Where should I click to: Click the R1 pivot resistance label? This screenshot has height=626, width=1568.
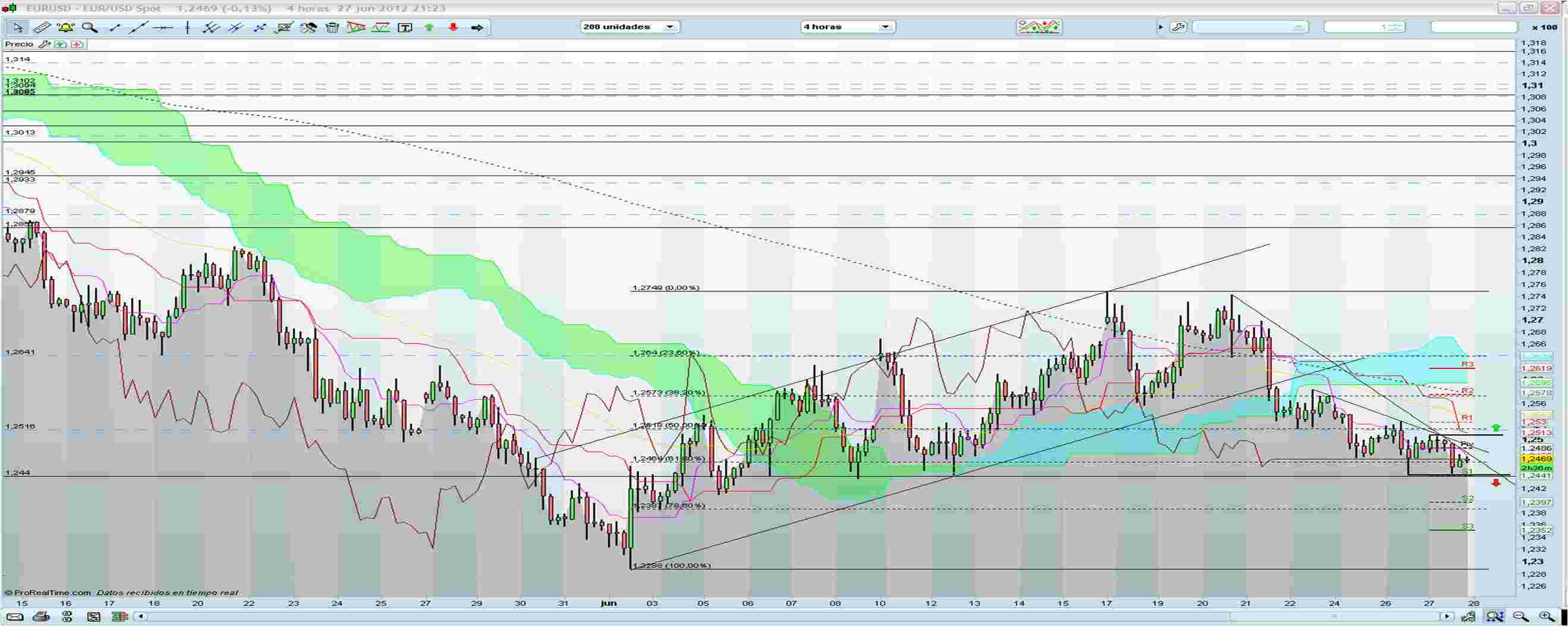tap(1468, 418)
